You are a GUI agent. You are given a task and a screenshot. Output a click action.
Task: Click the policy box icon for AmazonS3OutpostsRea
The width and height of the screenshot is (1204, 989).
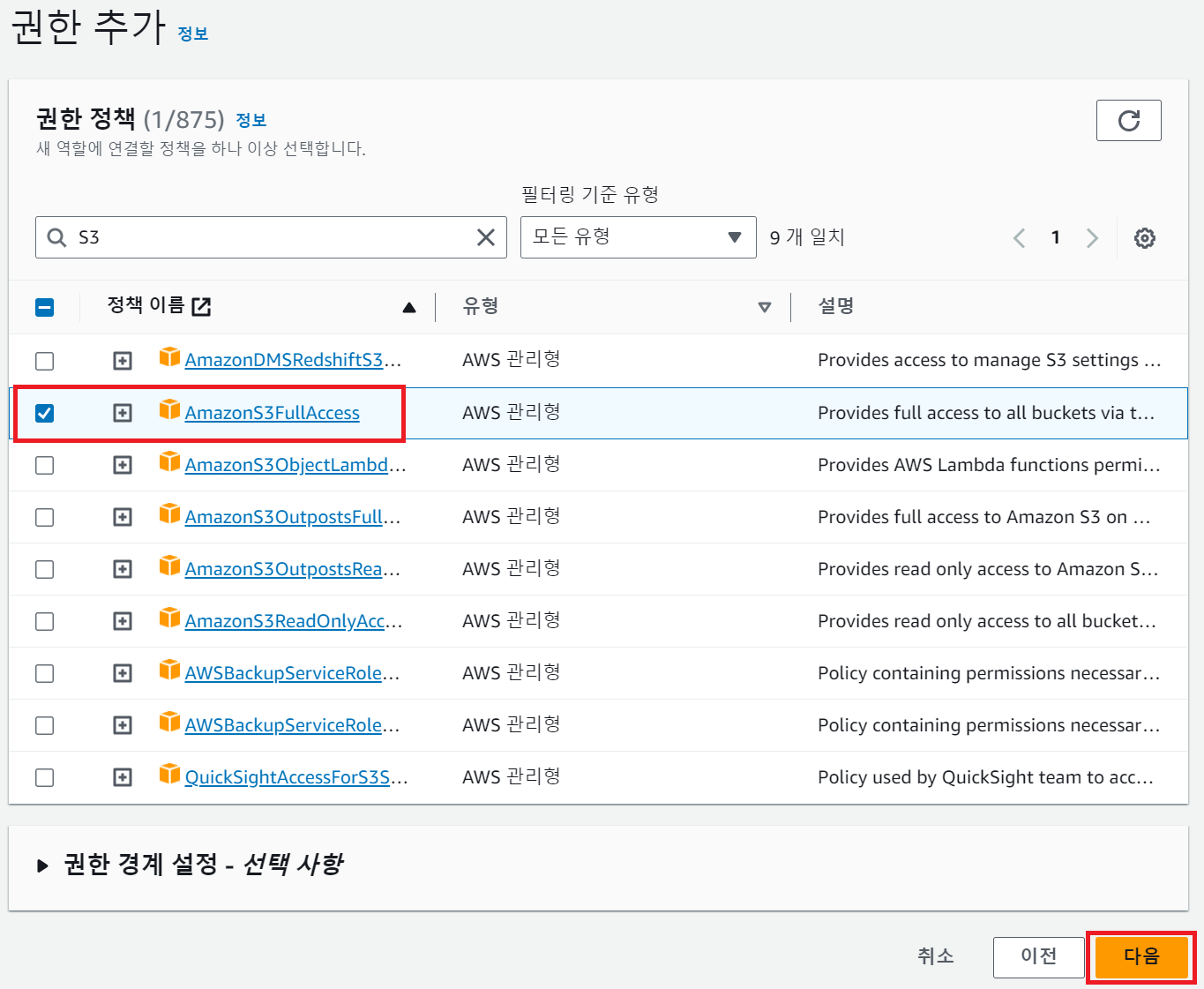click(x=169, y=566)
